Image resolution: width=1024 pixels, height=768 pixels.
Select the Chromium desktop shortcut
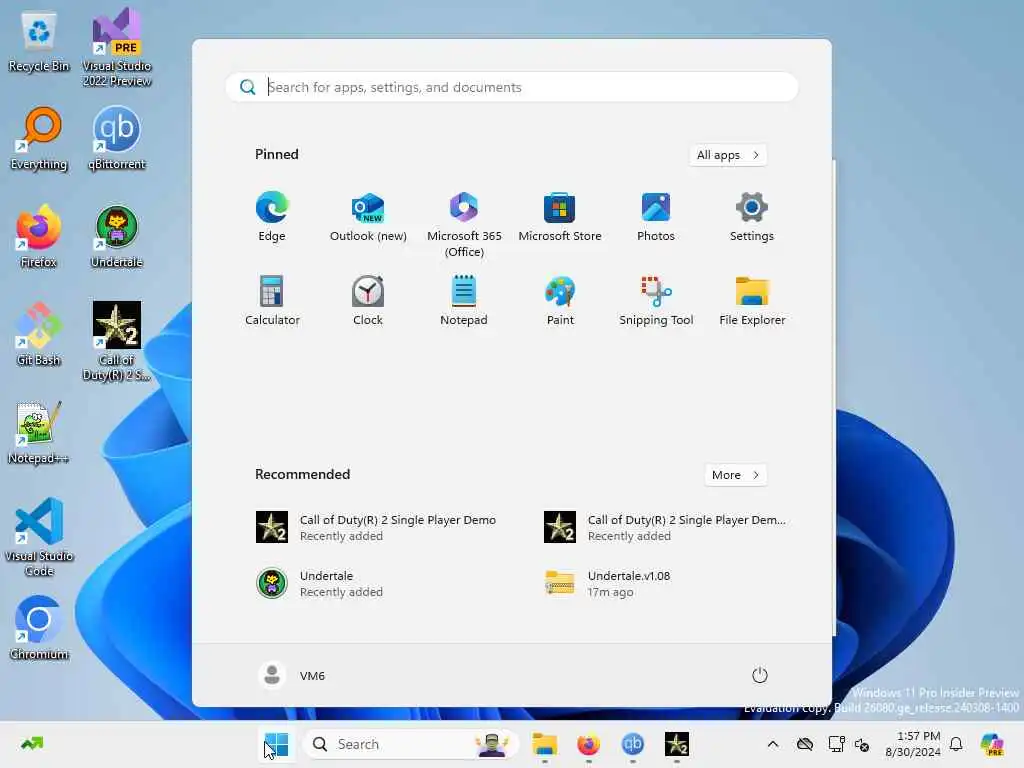tap(39, 628)
